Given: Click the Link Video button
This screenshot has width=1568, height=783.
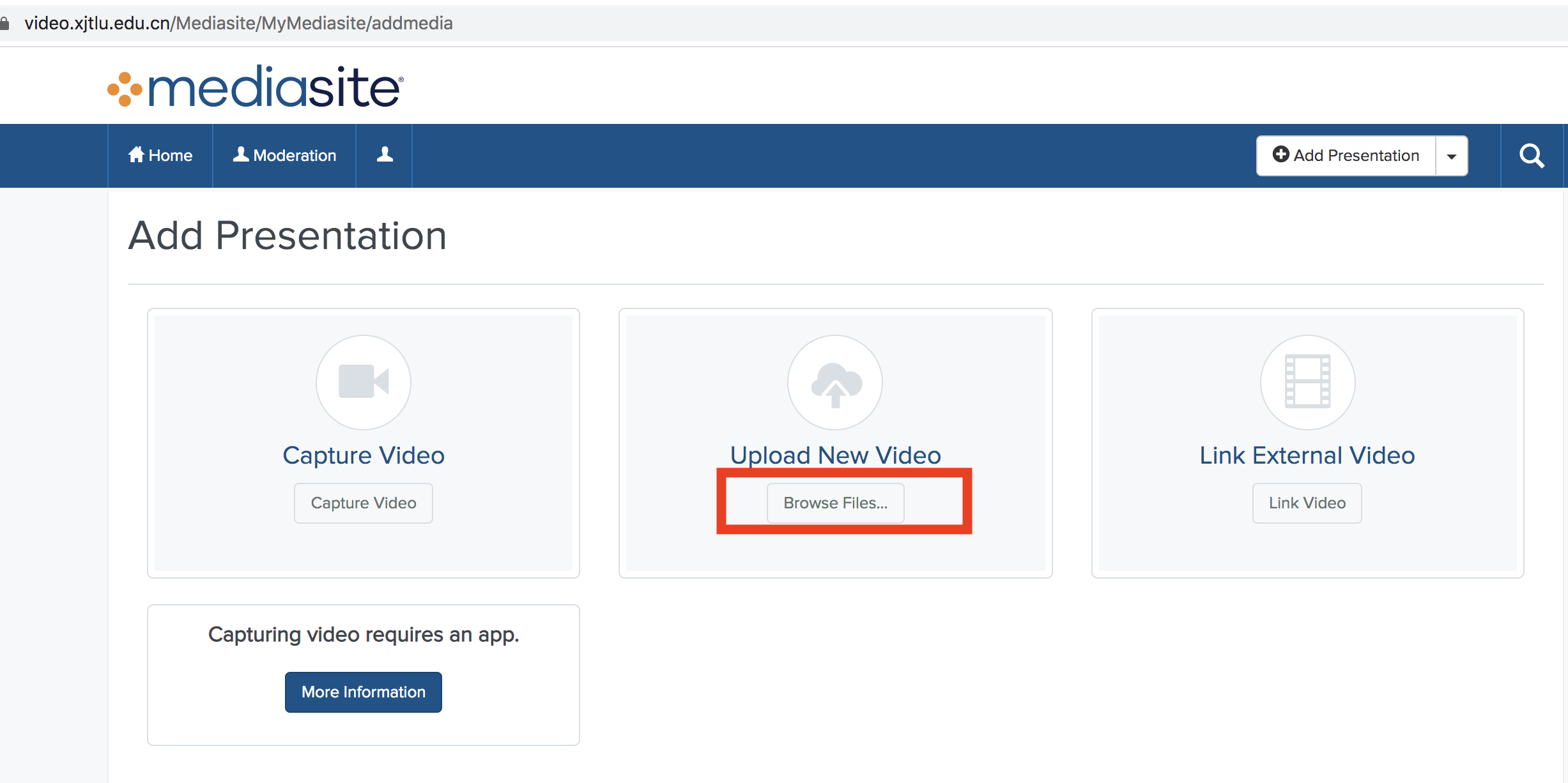Looking at the screenshot, I should click(1307, 503).
